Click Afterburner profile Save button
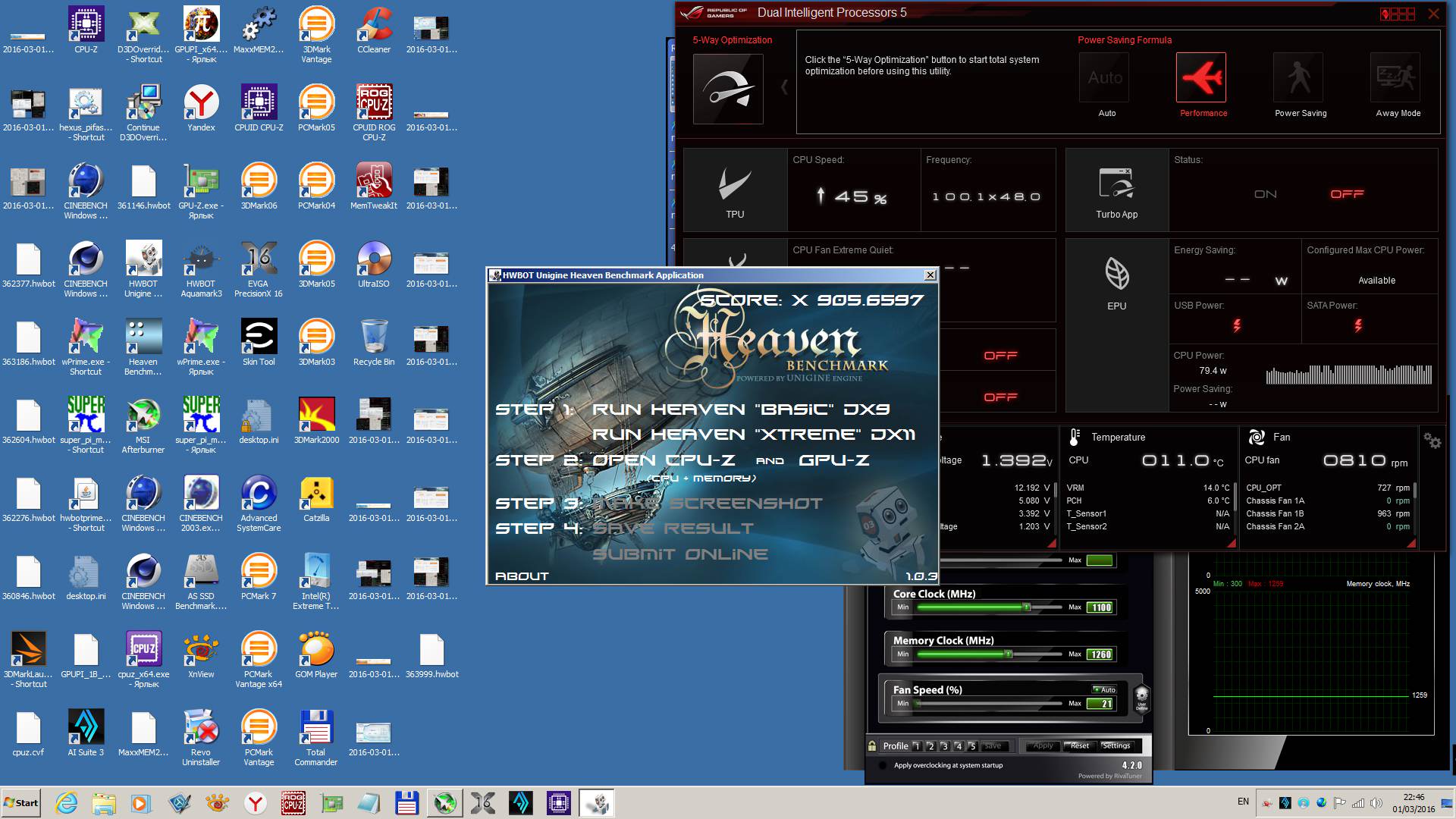 [x=993, y=746]
